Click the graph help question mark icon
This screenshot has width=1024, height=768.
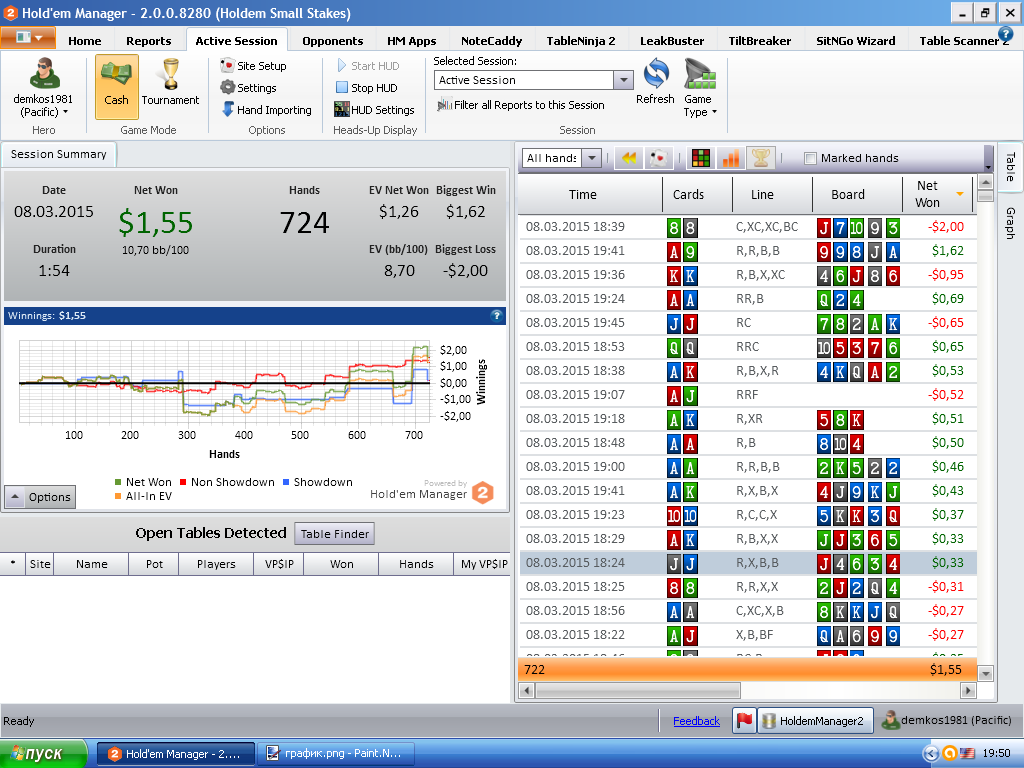pyautogui.click(x=496, y=315)
